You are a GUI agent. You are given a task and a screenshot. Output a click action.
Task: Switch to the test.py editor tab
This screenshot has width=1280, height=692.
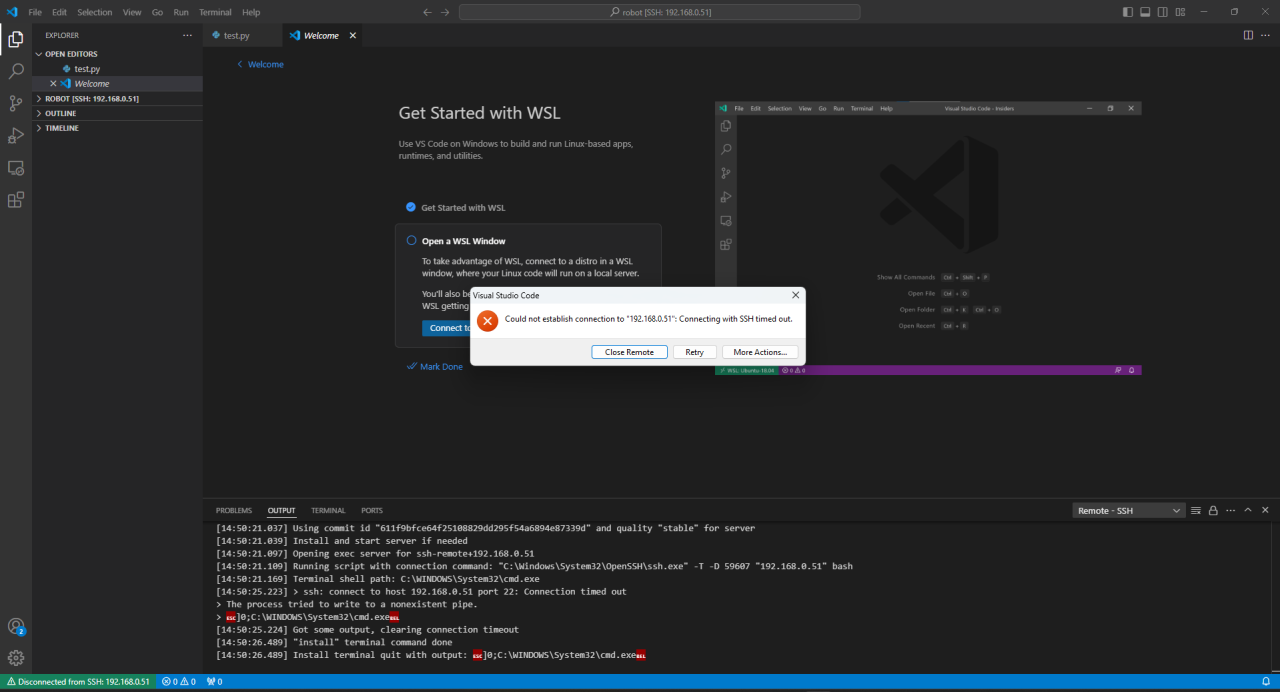(x=241, y=35)
